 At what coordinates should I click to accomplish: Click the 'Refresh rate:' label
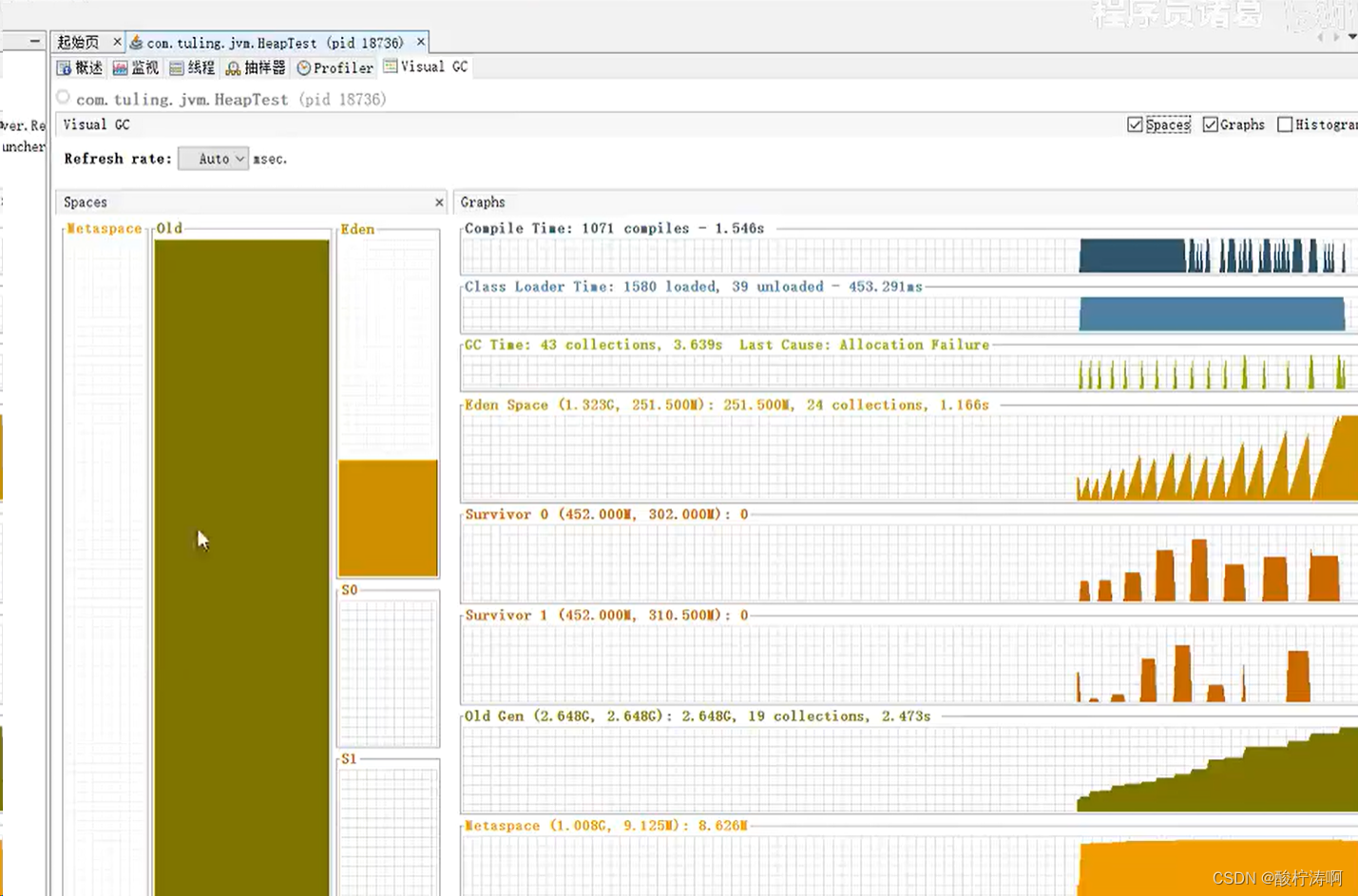tap(118, 159)
